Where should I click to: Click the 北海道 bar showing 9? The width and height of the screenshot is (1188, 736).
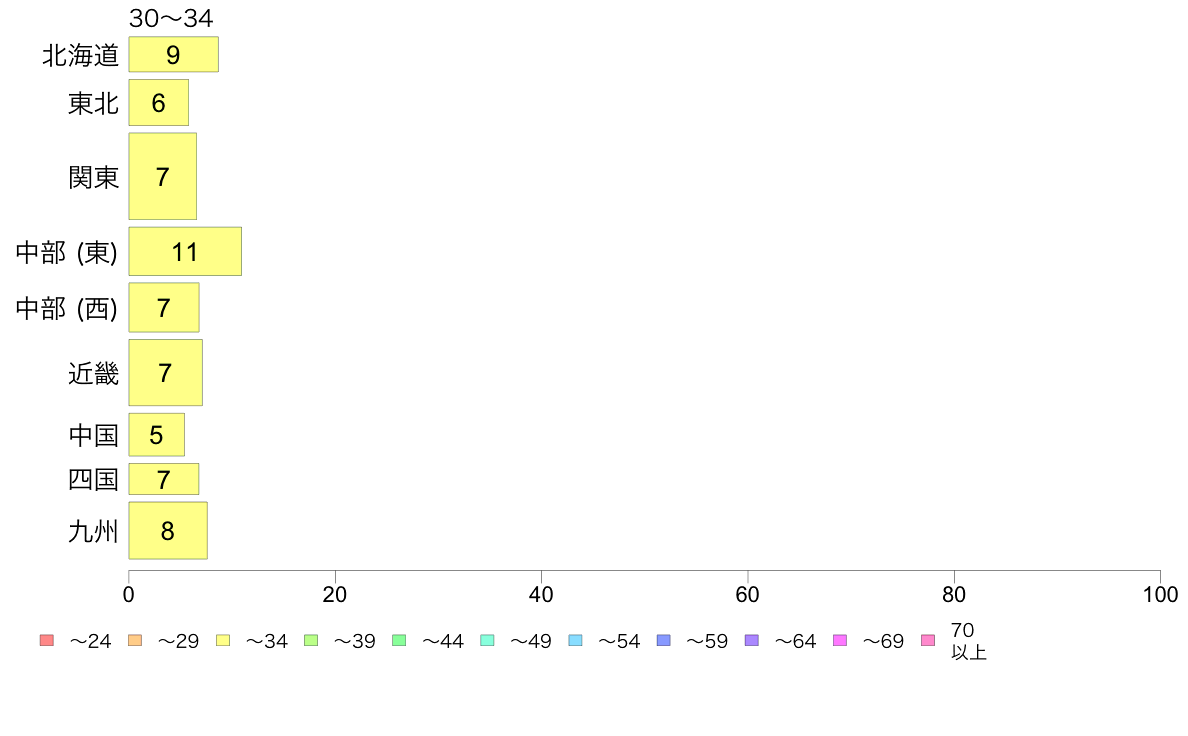pyautogui.click(x=174, y=55)
